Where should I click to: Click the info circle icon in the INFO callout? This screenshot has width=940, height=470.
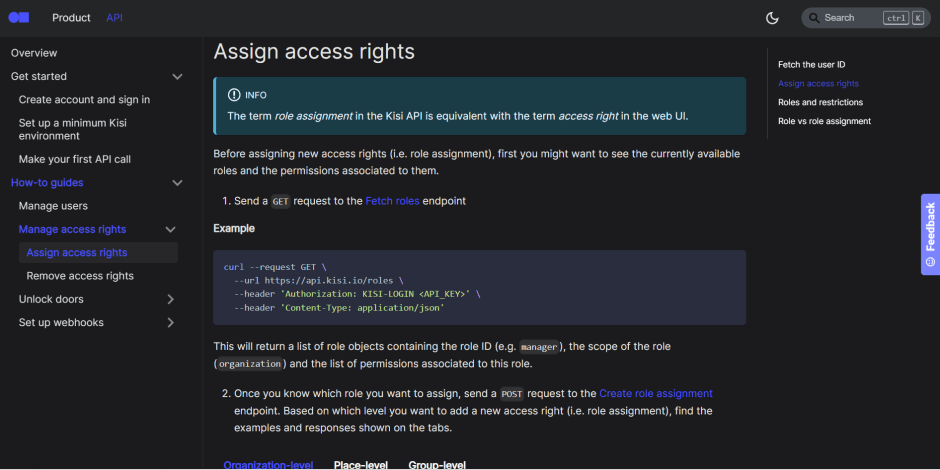(x=234, y=95)
